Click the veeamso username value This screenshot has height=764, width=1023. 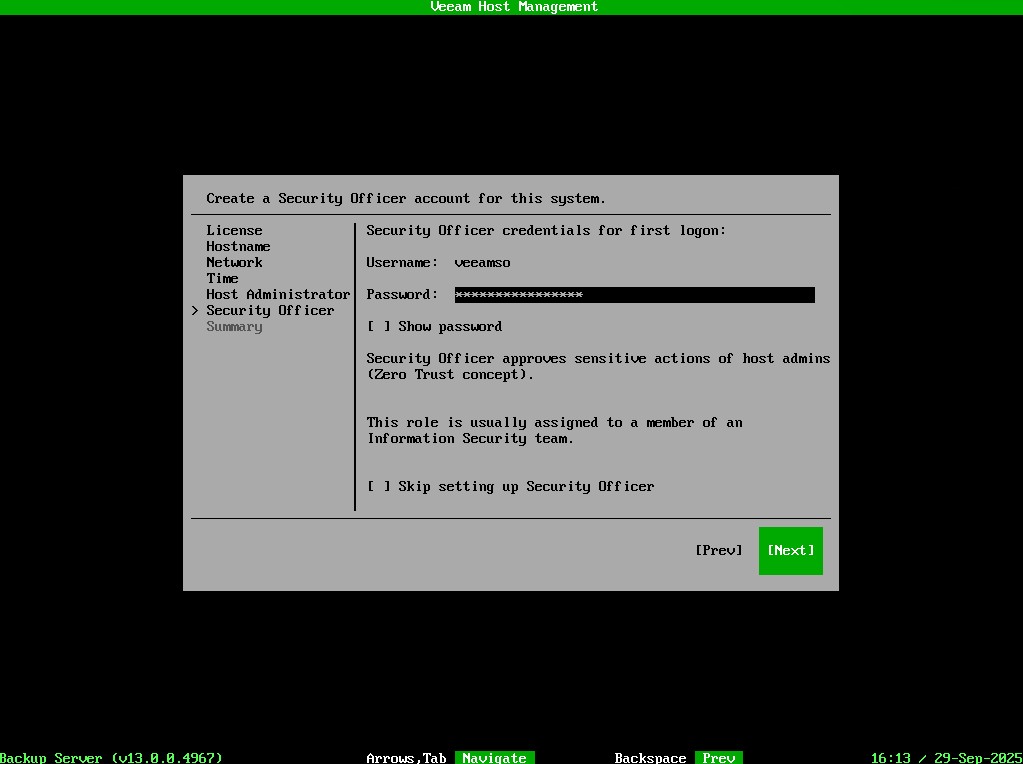482,262
